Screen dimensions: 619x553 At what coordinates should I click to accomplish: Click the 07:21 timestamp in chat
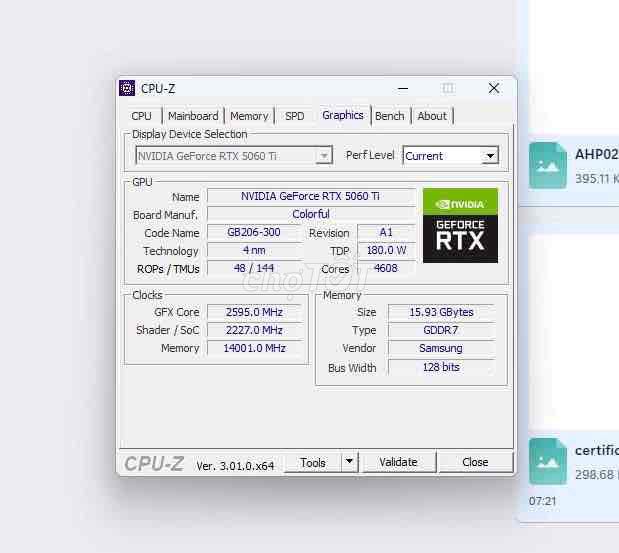tap(542, 501)
